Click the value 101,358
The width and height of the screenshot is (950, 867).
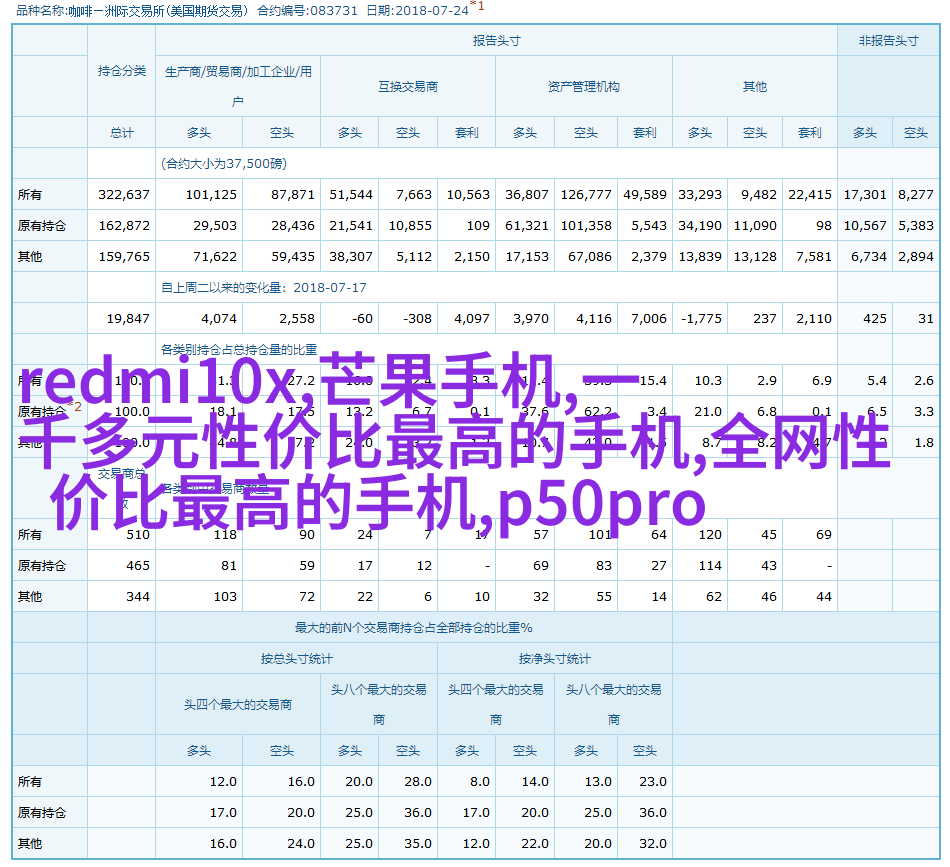586,225
